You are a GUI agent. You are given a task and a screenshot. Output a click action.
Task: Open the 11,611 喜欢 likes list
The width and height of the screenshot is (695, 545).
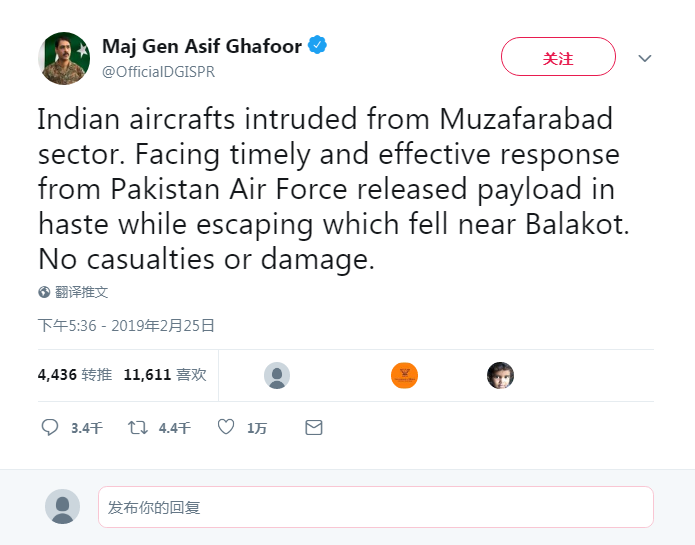[165, 375]
